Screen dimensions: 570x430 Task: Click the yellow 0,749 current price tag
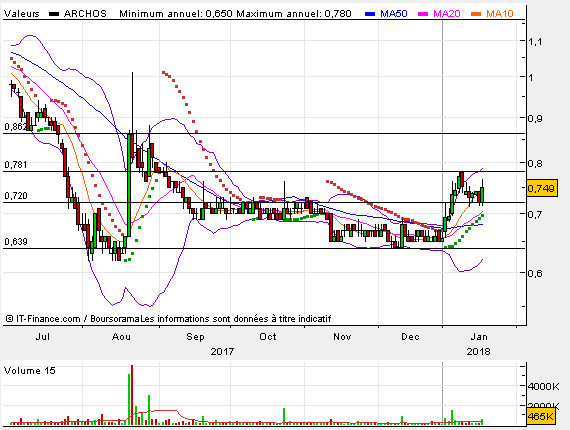point(542,188)
